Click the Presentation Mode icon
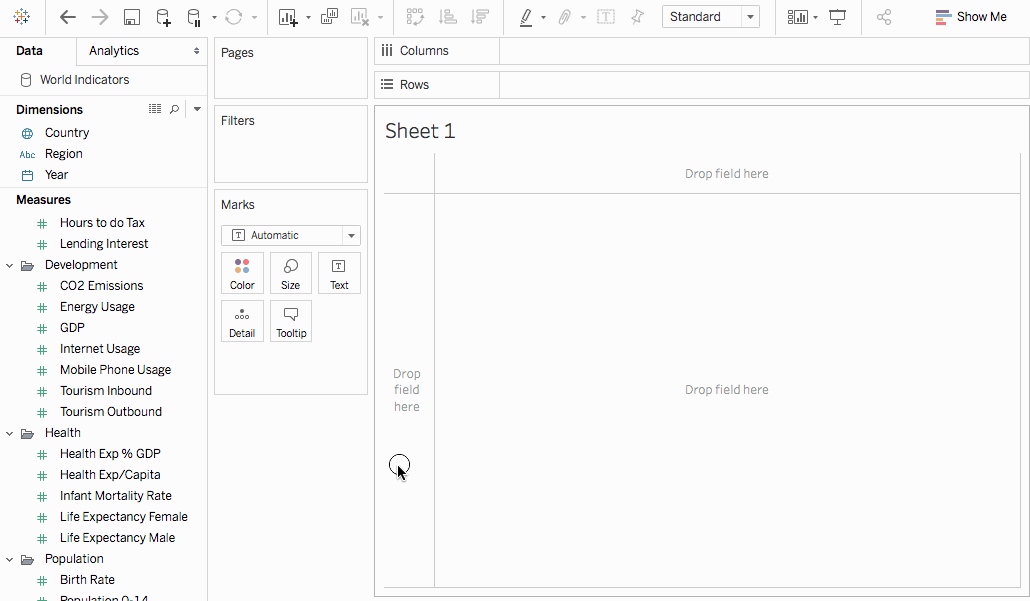The image size is (1030, 601). coord(839,17)
